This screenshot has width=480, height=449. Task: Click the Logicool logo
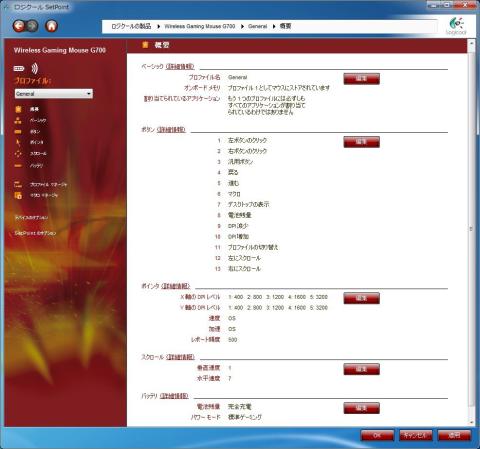pos(456,26)
